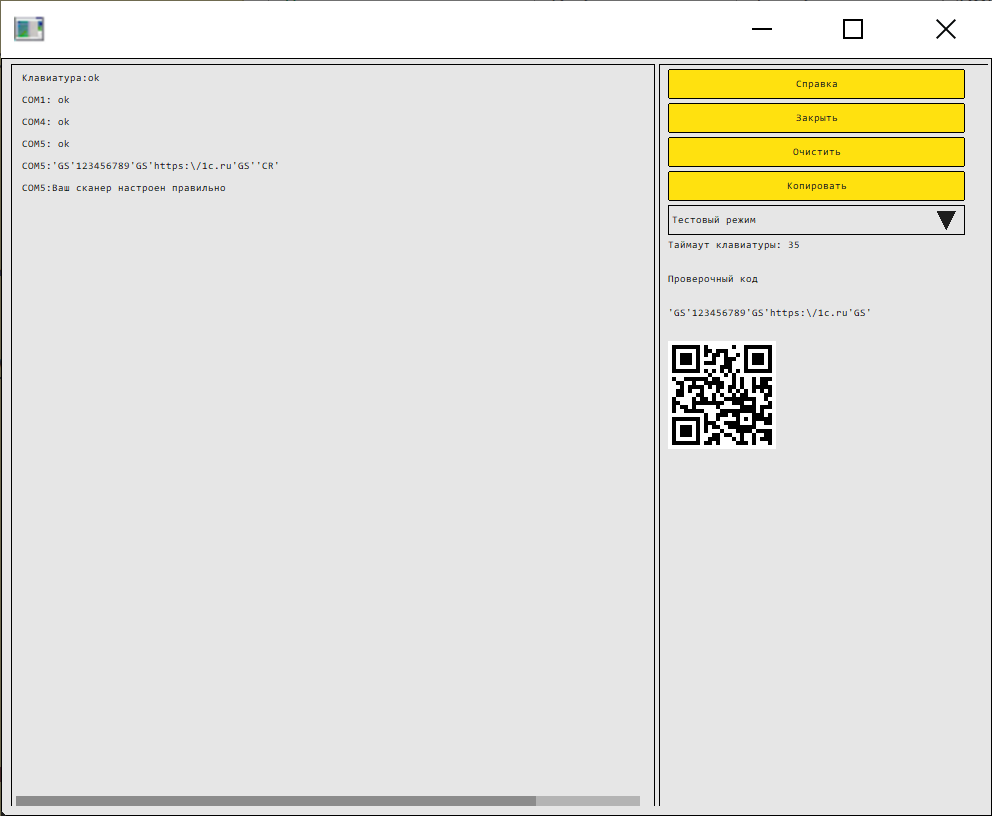Minimize the window
The height and width of the screenshot is (816, 992).
coord(762,29)
